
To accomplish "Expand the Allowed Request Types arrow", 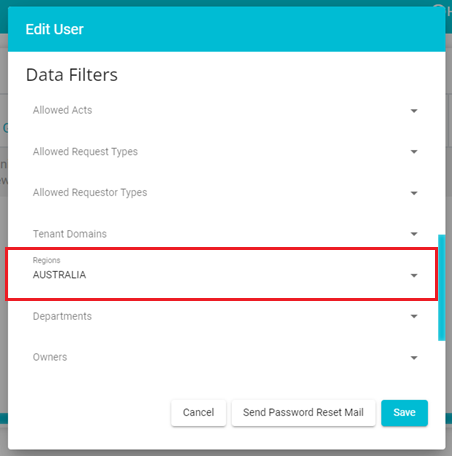I will tap(414, 152).
